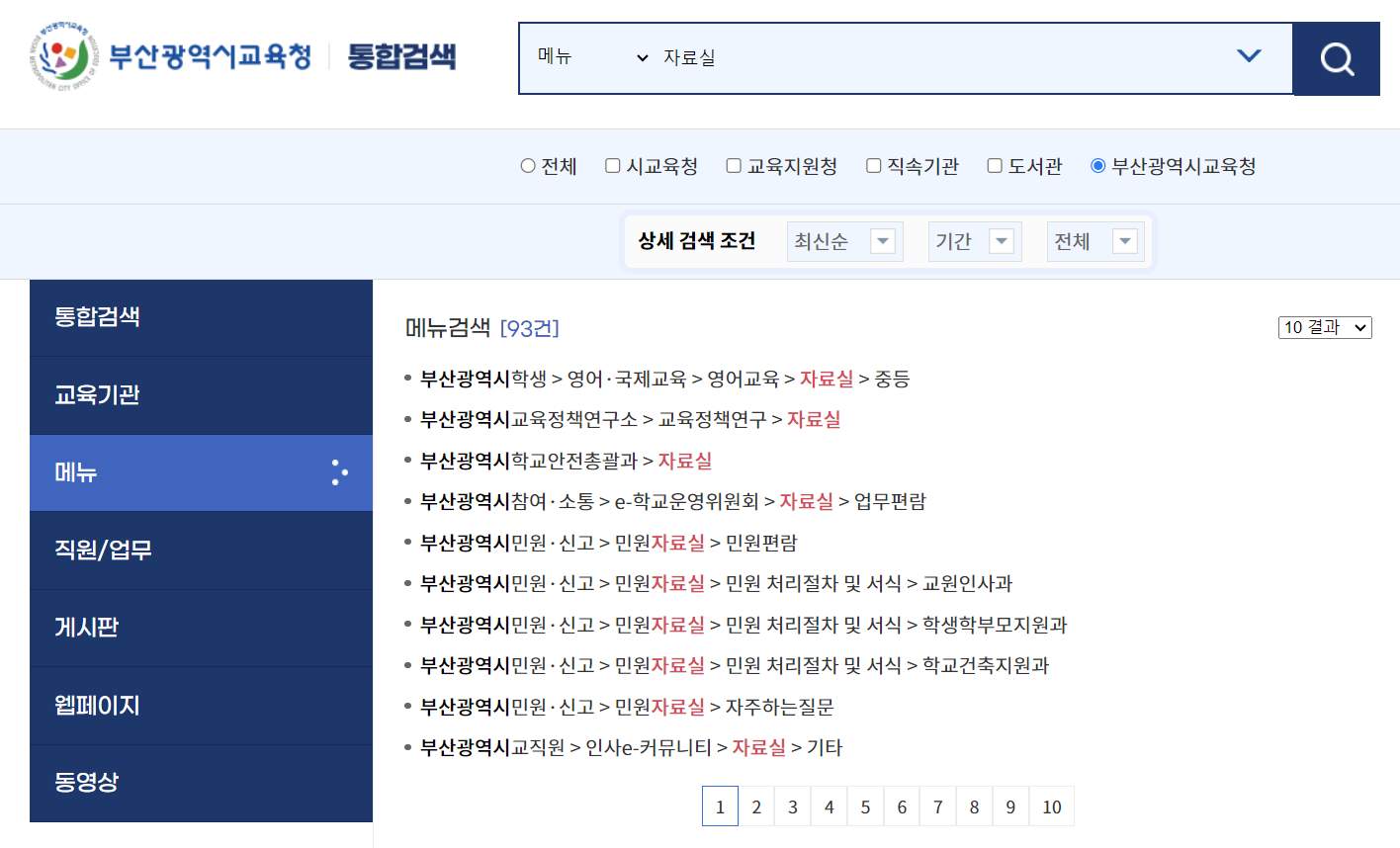Click the 자료실 search input field
The height and width of the screenshot is (848, 1400).
939,57
